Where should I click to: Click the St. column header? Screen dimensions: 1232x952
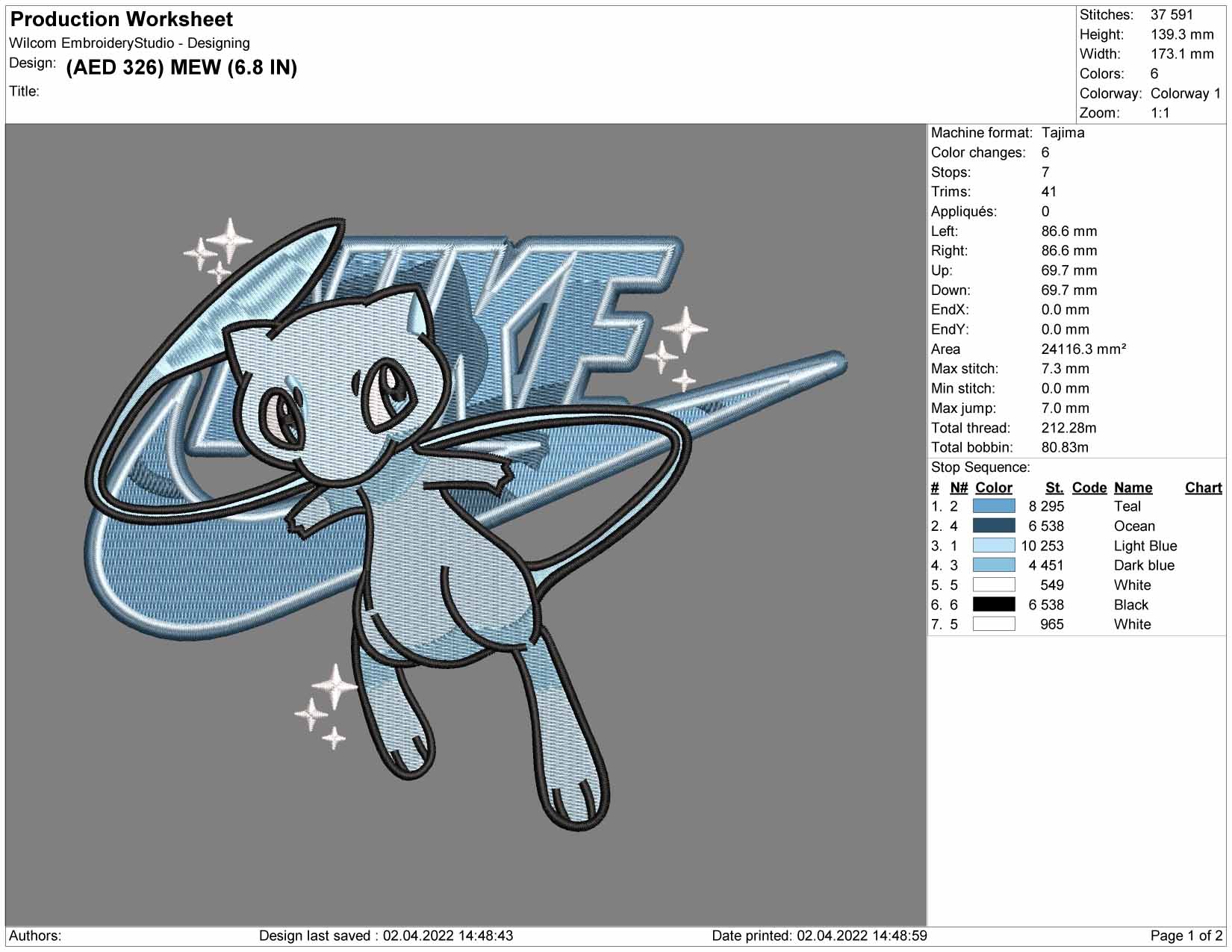1054,488
